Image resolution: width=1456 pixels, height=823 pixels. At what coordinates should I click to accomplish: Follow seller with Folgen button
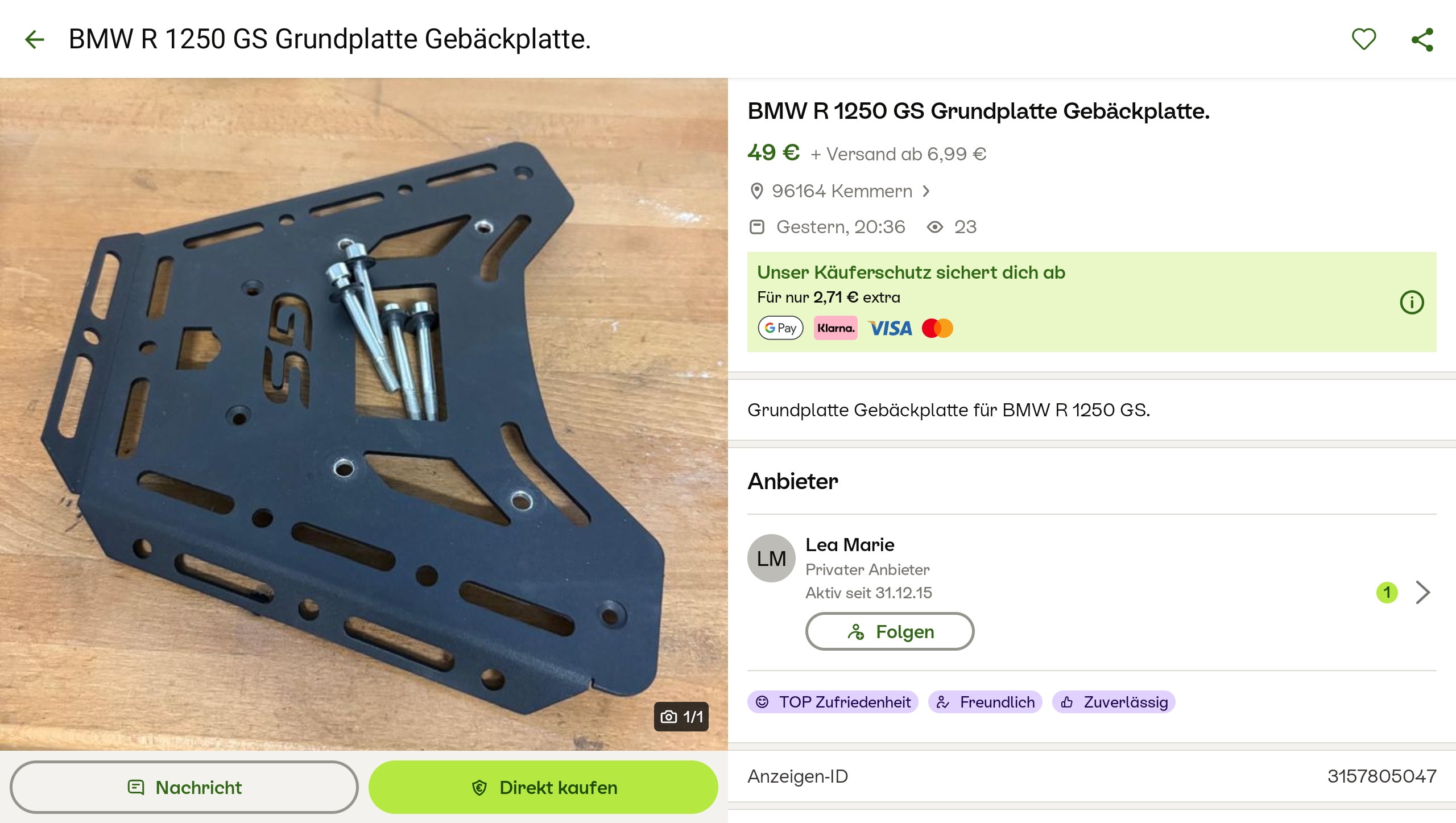point(890,631)
